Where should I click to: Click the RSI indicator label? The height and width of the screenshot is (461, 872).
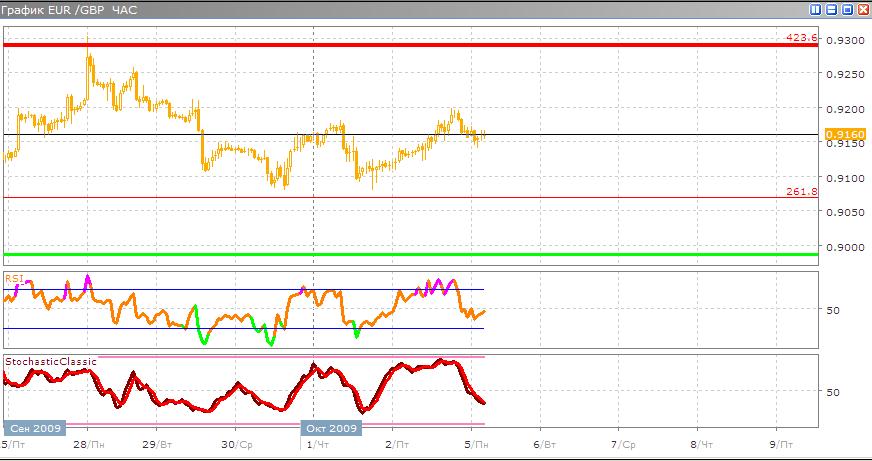point(14,279)
